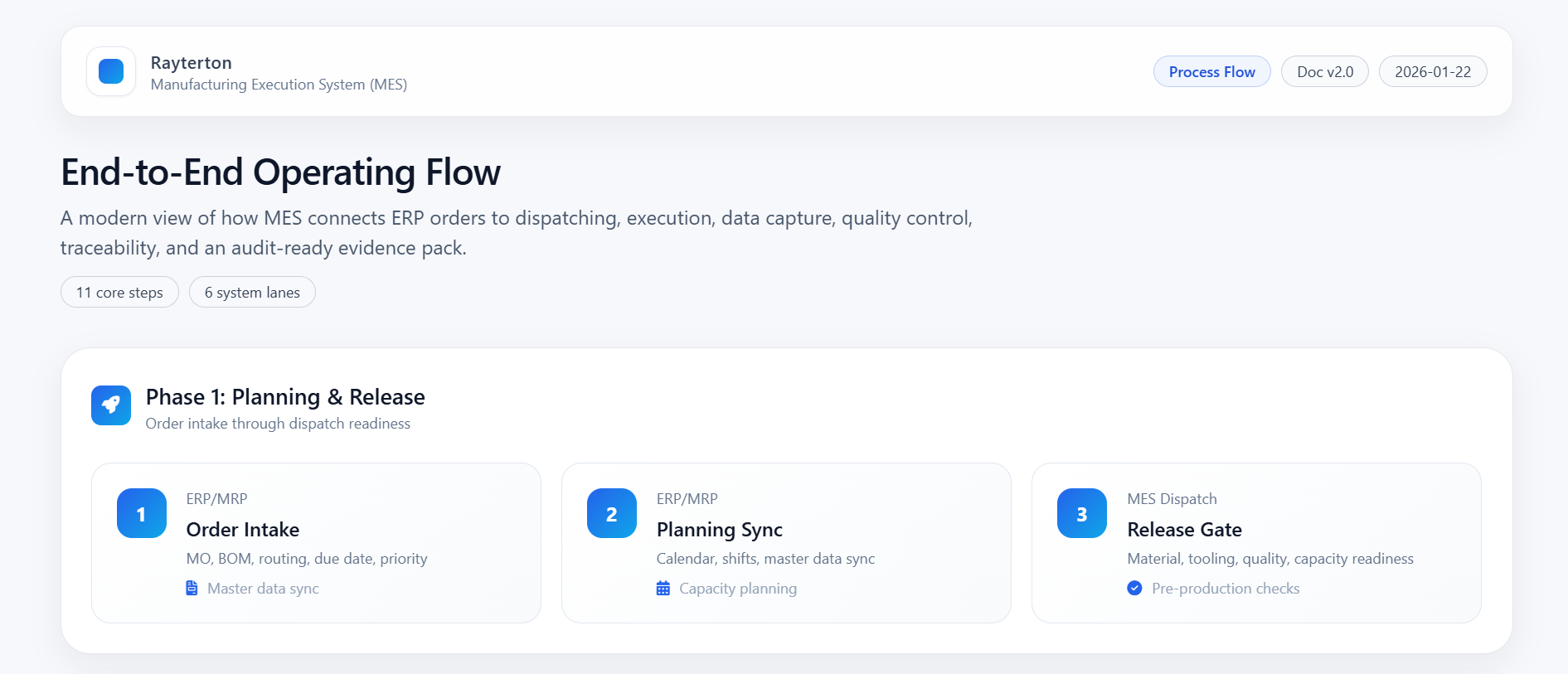The height and width of the screenshot is (674, 1568).
Task: Click the End-to-End Operating Flow title
Action: click(280, 172)
